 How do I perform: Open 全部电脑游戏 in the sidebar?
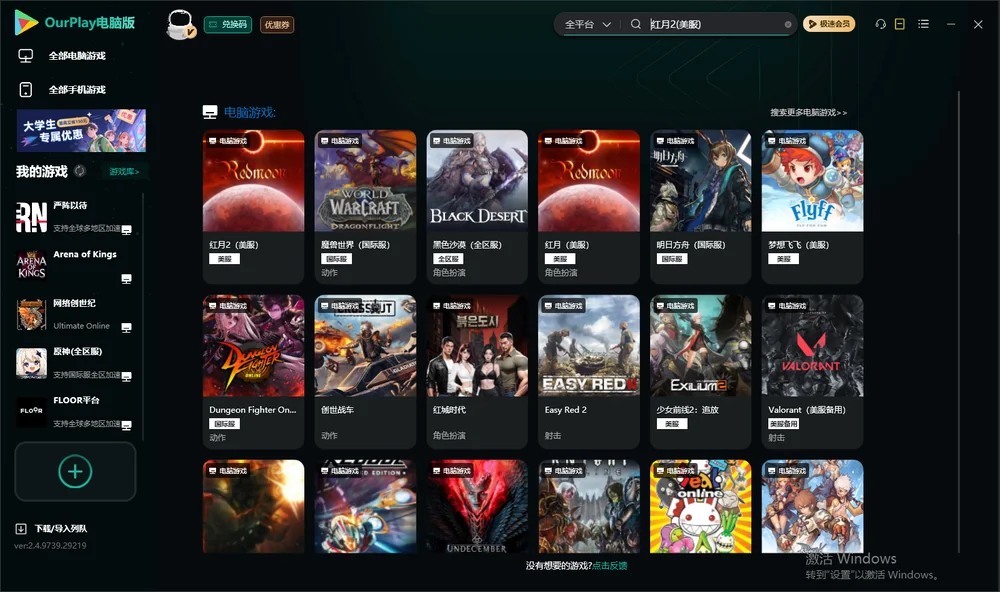(x=62, y=56)
